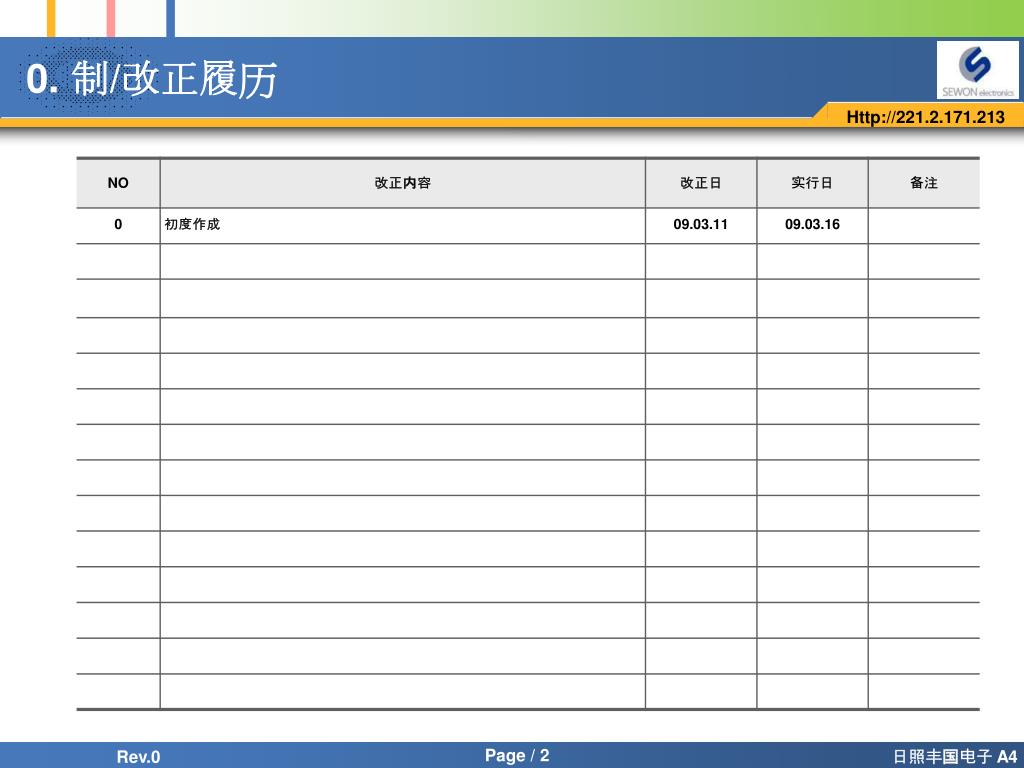The image size is (1024, 768).
Task: Click the SEWON electronics logo
Action: click(977, 70)
